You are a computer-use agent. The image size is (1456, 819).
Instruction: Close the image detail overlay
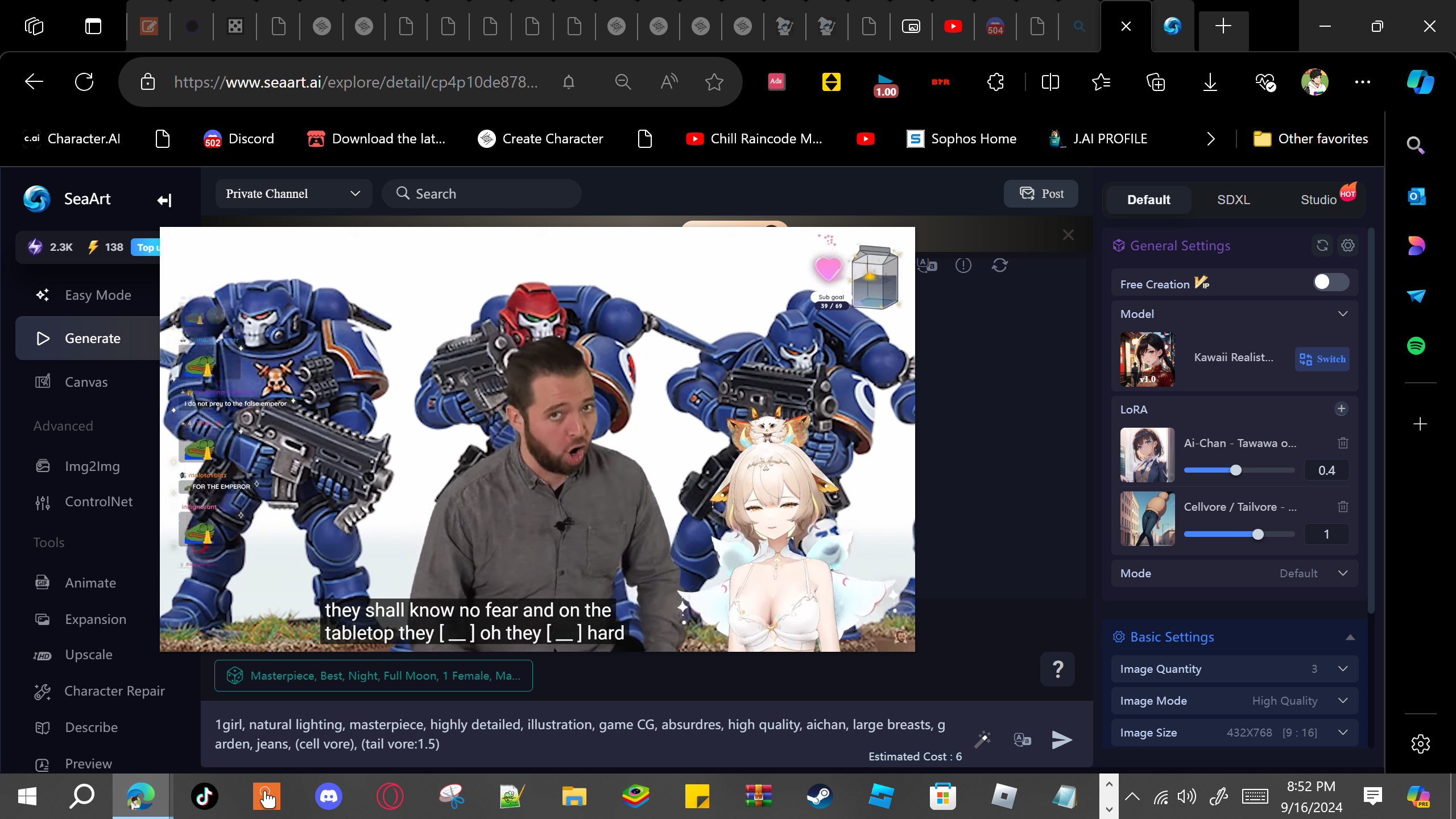tap(1069, 235)
